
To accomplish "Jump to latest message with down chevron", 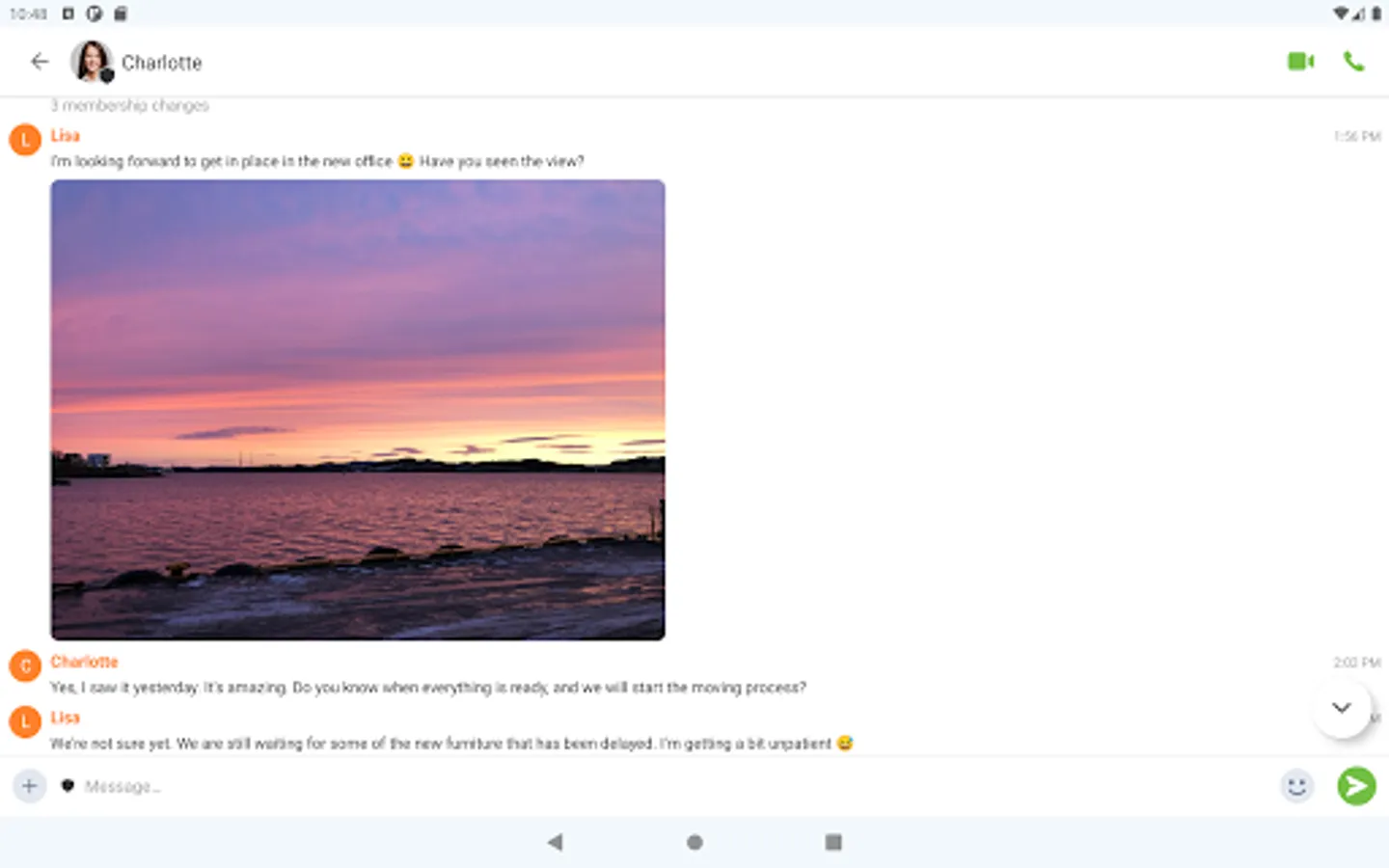I will click(x=1341, y=708).
